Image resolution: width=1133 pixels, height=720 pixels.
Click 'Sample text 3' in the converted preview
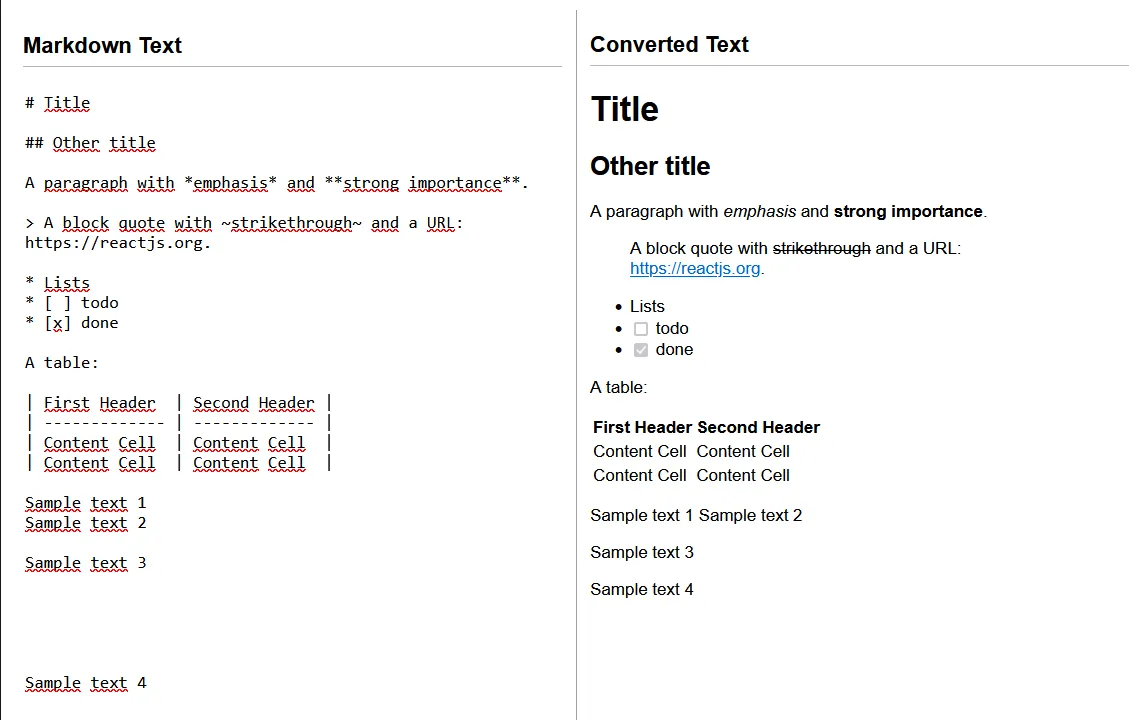pos(641,552)
